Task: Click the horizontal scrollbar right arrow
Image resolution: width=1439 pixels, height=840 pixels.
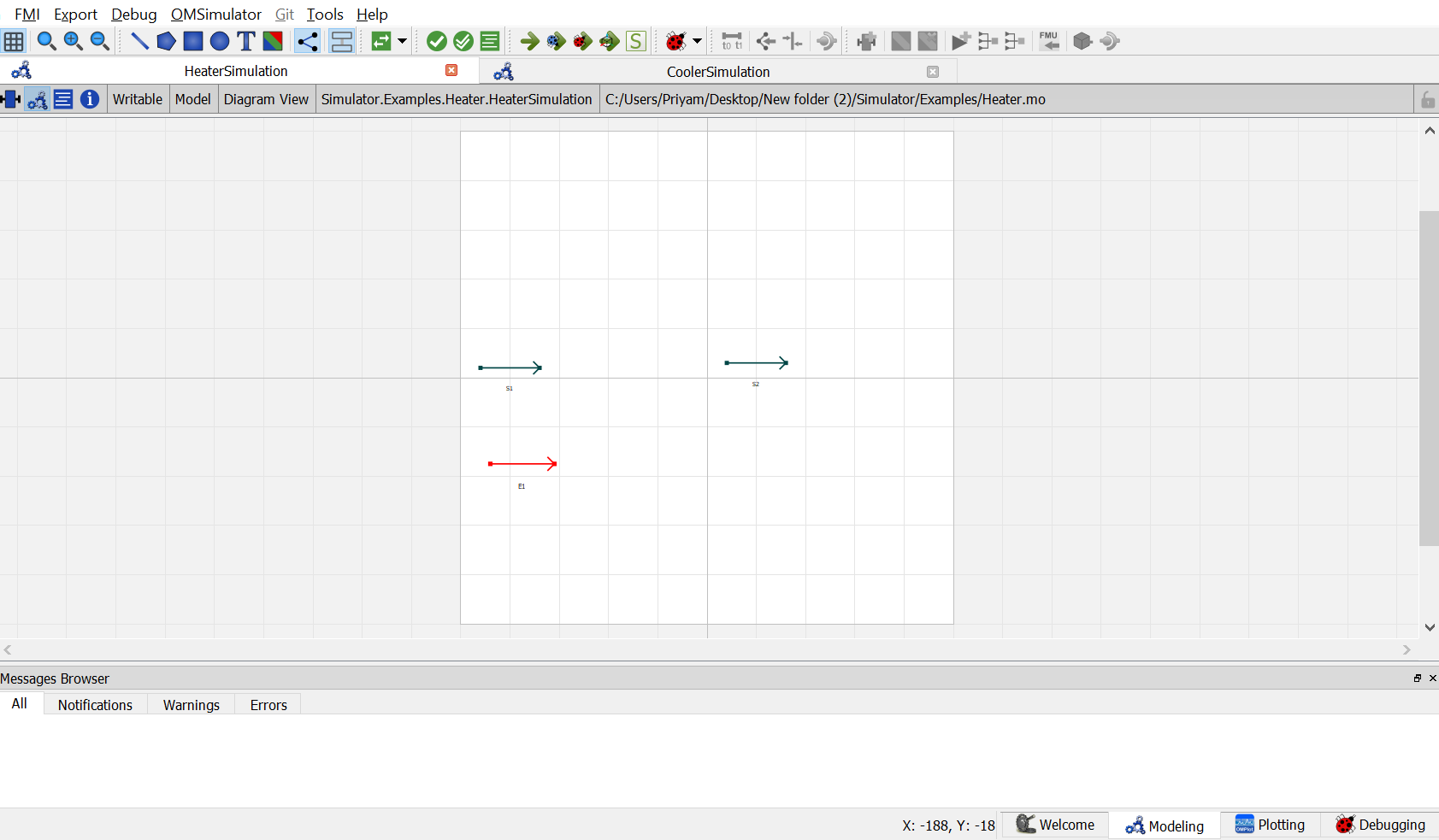Action: click(1407, 650)
